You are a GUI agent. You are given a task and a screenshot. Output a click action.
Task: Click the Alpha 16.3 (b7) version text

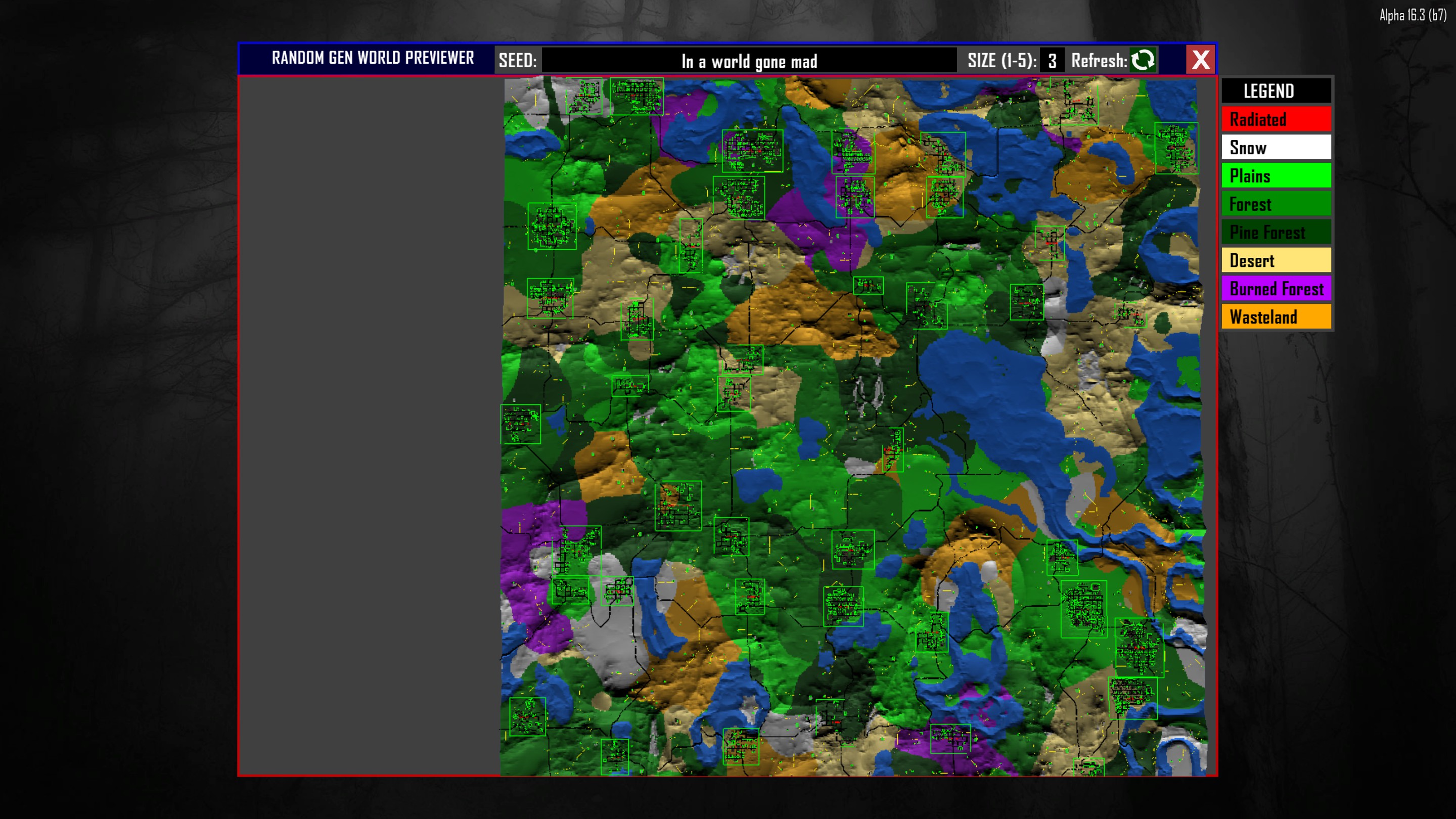click(1413, 15)
